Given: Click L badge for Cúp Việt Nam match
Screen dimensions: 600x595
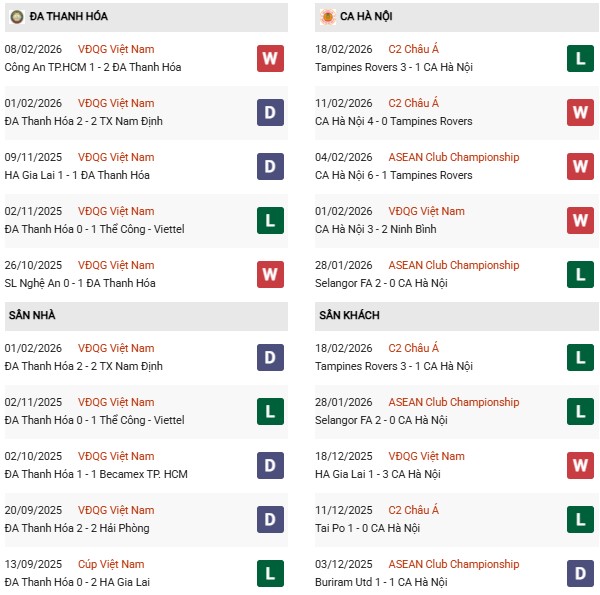Looking at the screenshot, I should (x=269, y=573).
